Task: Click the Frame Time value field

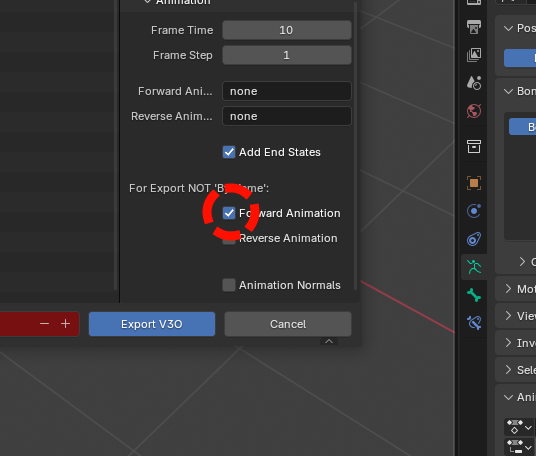Action: point(287,30)
